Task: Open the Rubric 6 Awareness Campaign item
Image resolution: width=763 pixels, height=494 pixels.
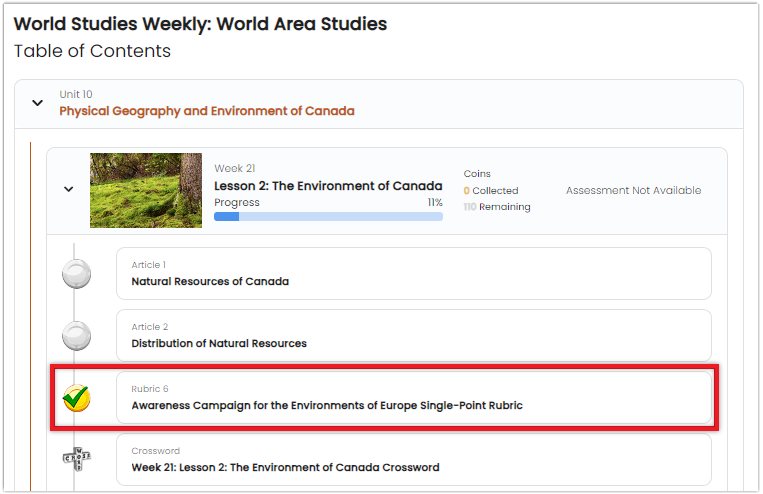Action: click(x=414, y=398)
